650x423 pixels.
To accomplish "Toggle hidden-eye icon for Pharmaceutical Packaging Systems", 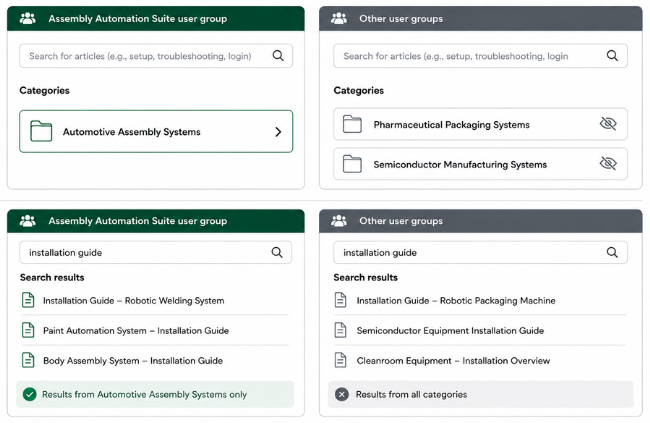I will pos(608,124).
